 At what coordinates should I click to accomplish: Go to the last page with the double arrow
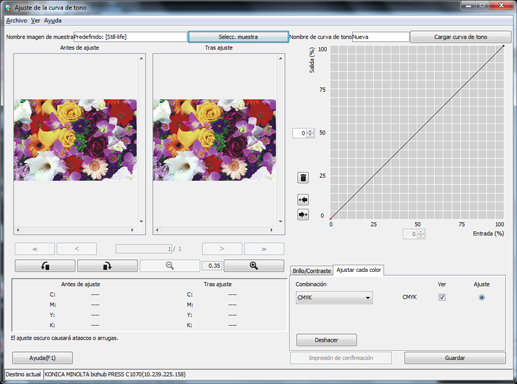264,249
